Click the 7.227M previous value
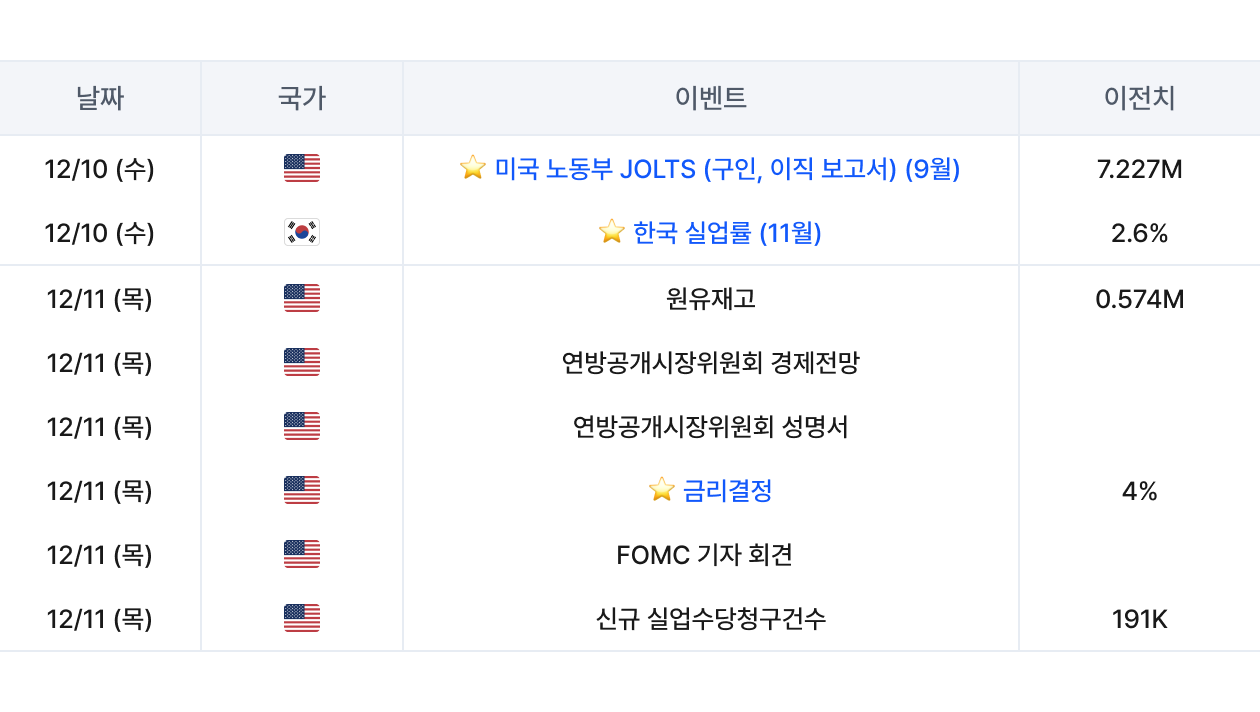The width and height of the screenshot is (1260, 712). [x=1139, y=169]
